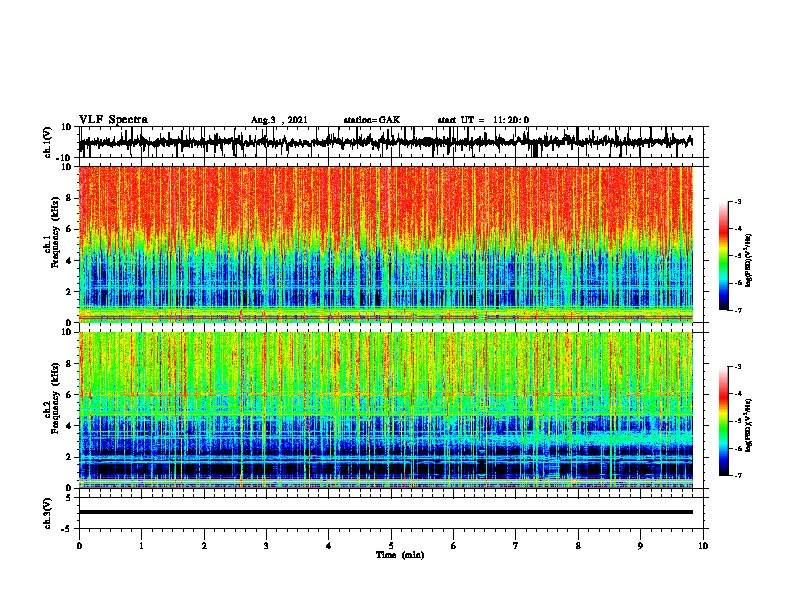This screenshot has height=612, width=792.
Task: Click the ch.2 spectrogram panel
Action: click(x=385, y=410)
